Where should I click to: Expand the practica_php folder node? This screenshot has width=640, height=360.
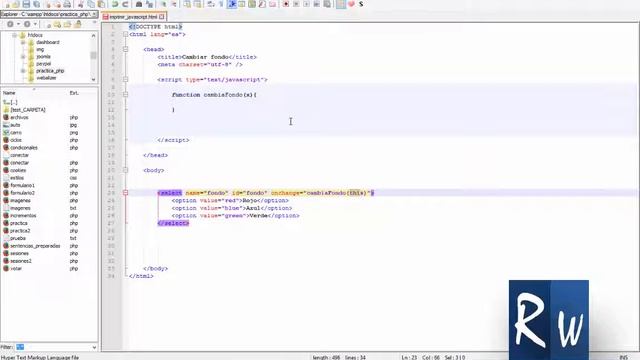tap(23, 71)
